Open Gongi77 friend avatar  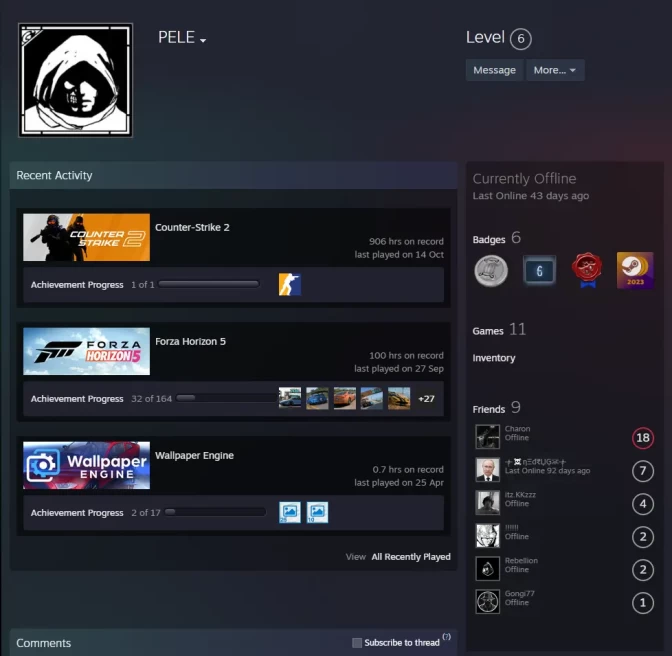tap(488, 602)
